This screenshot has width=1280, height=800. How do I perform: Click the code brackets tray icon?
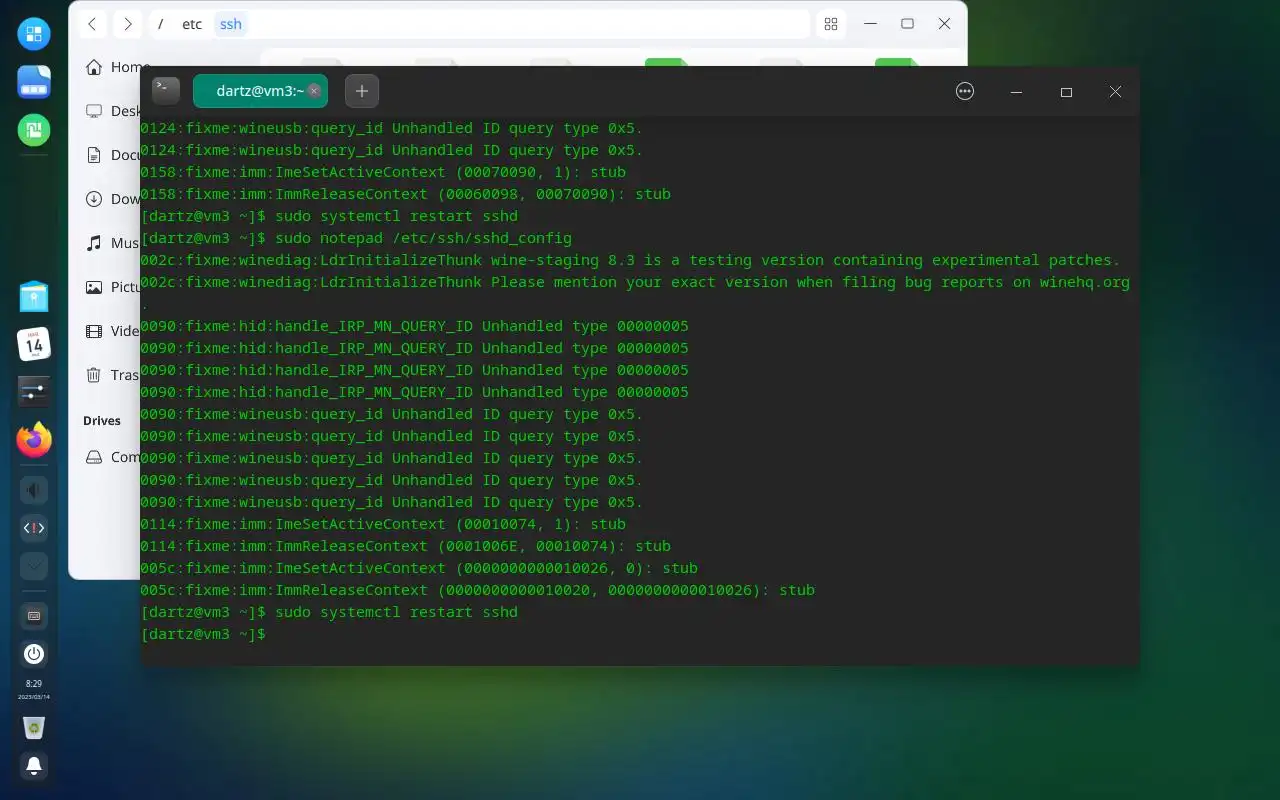(34, 528)
